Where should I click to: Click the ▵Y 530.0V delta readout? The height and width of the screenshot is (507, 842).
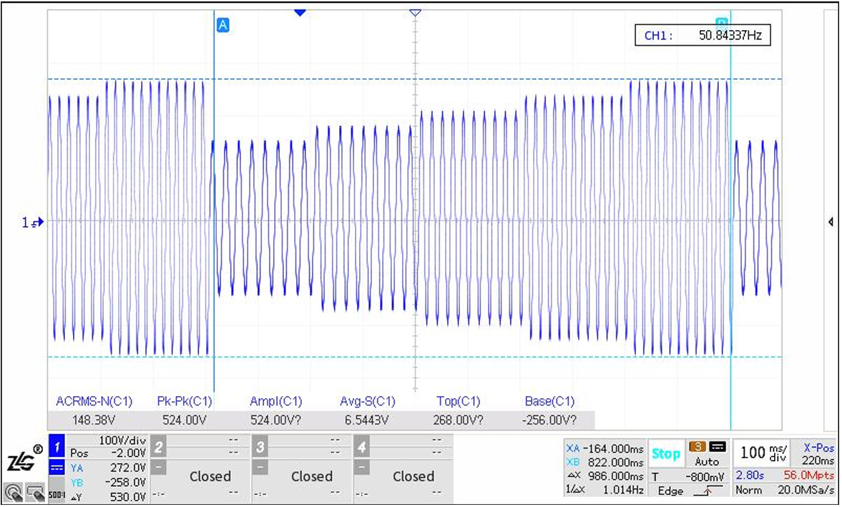(108, 497)
